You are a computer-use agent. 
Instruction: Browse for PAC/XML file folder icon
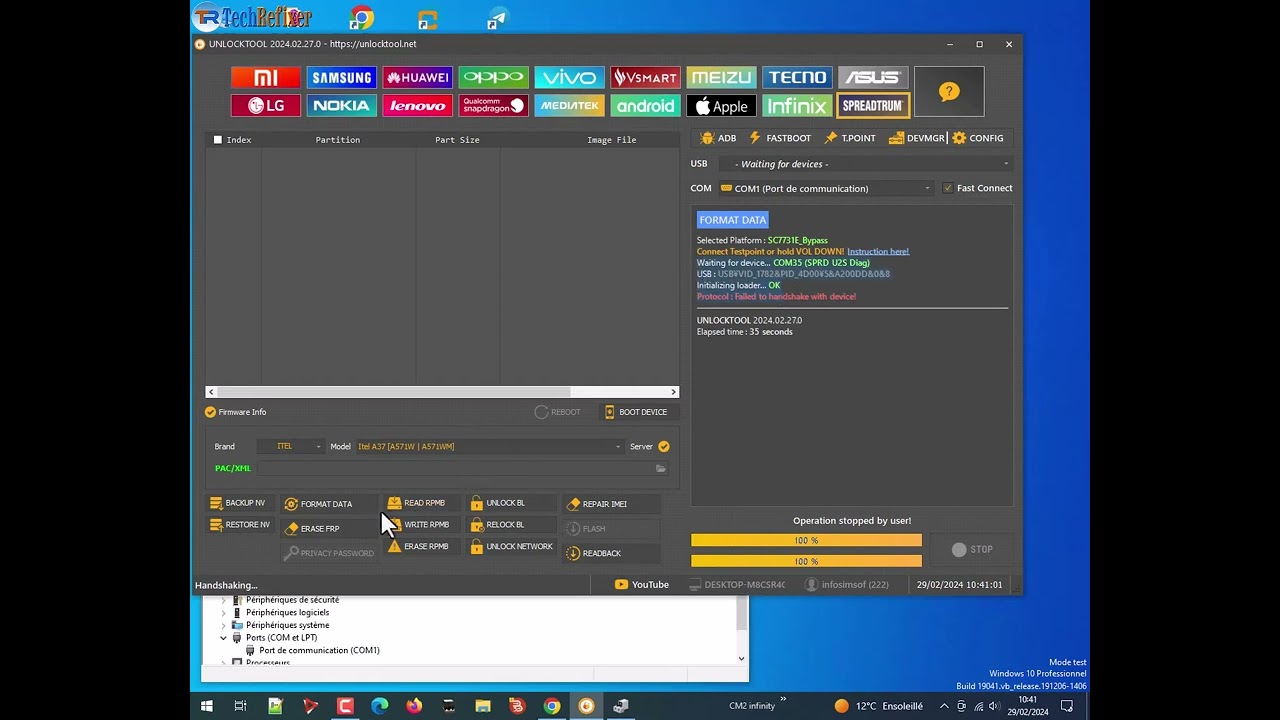click(660, 468)
